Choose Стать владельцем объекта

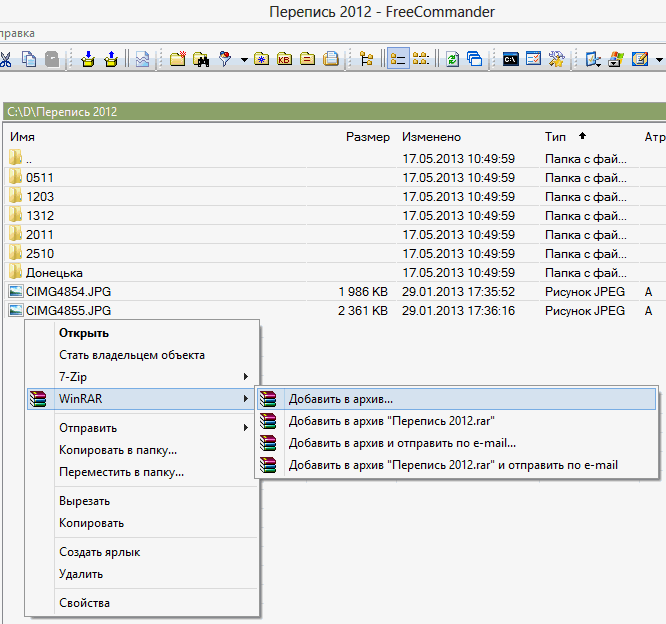[x=142, y=355]
